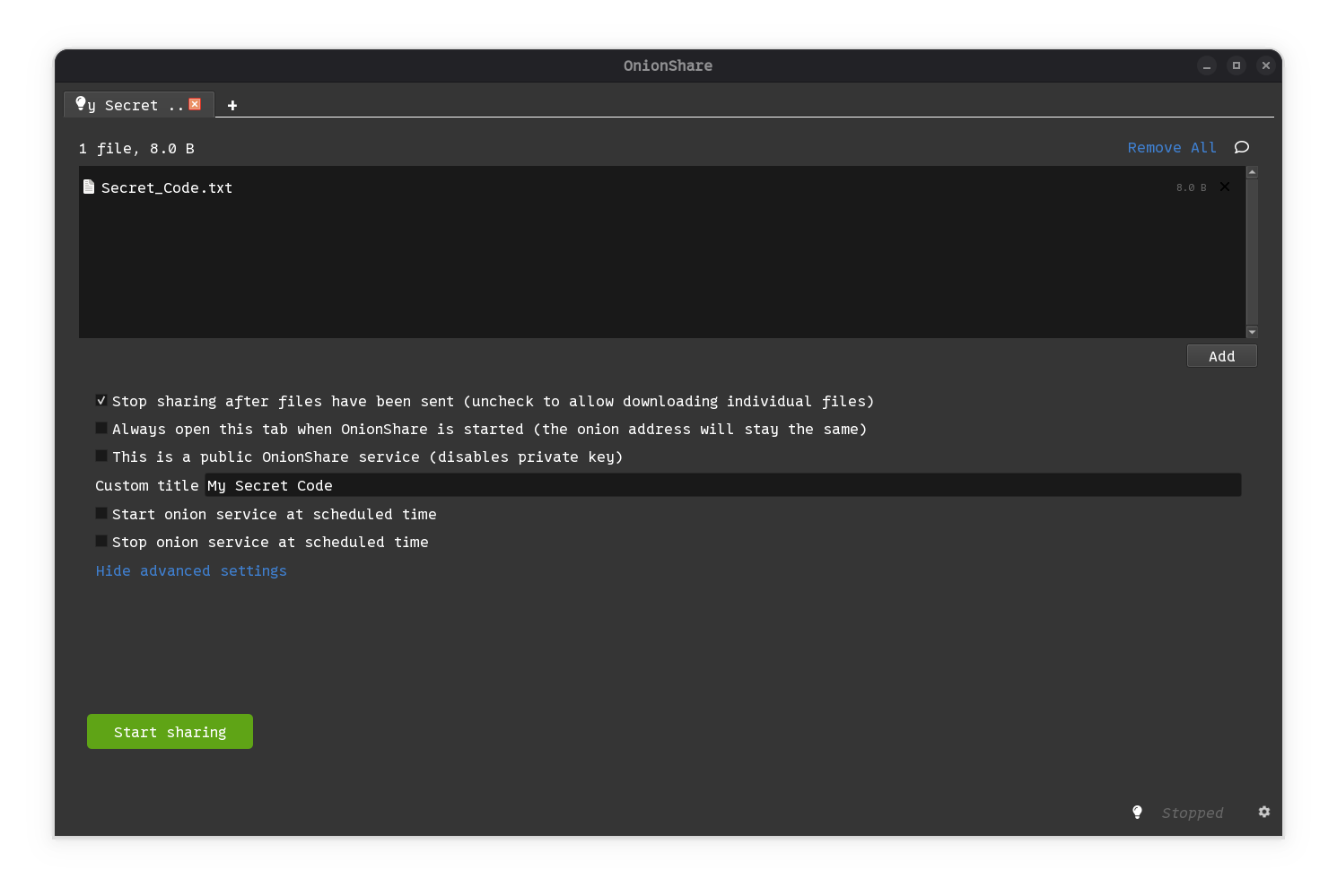Screen dimensions: 1337x896
Task: Remove Secret_Code.txt with its X icon
Action: [x=1225, y=187]
